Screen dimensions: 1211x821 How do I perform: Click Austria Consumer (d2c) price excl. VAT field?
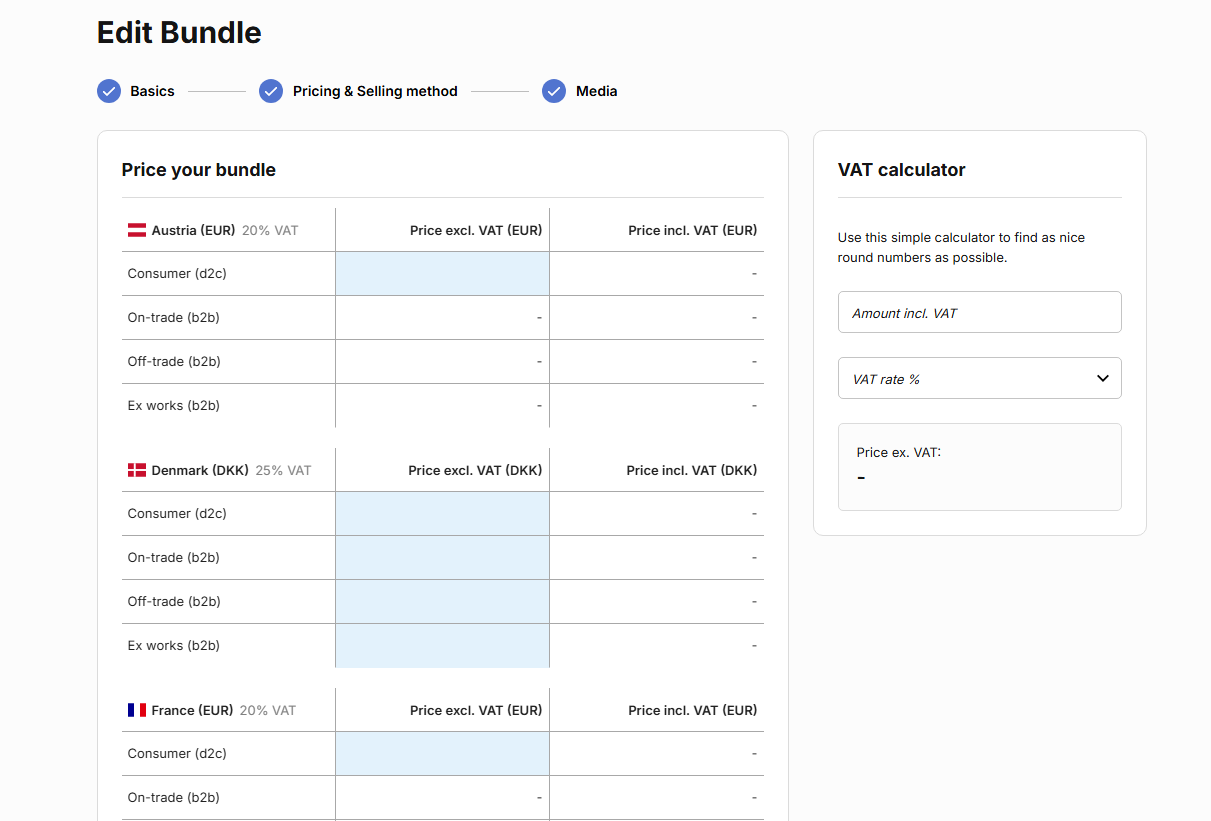[x=443, y=274]
